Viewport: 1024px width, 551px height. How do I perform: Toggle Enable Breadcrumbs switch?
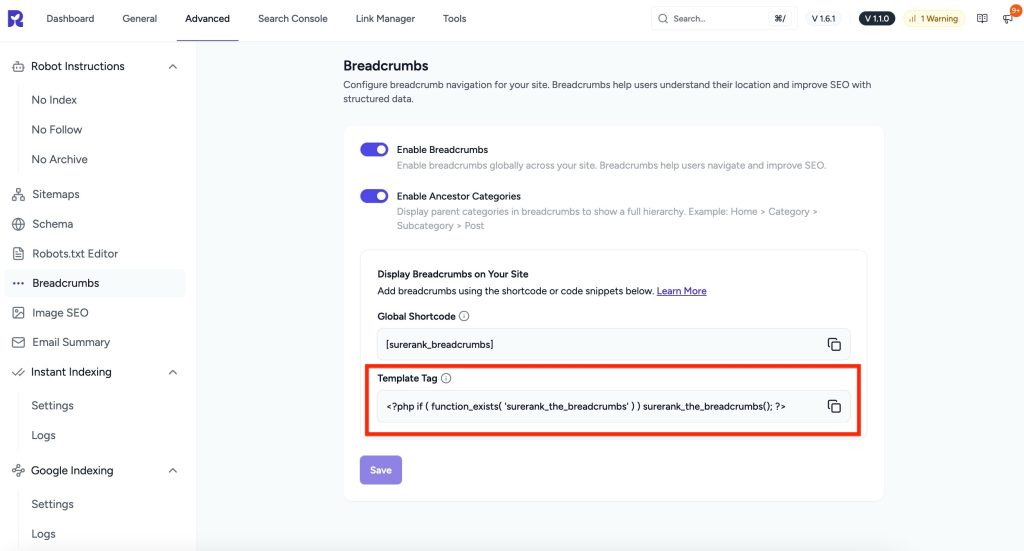pyautogui.click(x=374, y=150)
